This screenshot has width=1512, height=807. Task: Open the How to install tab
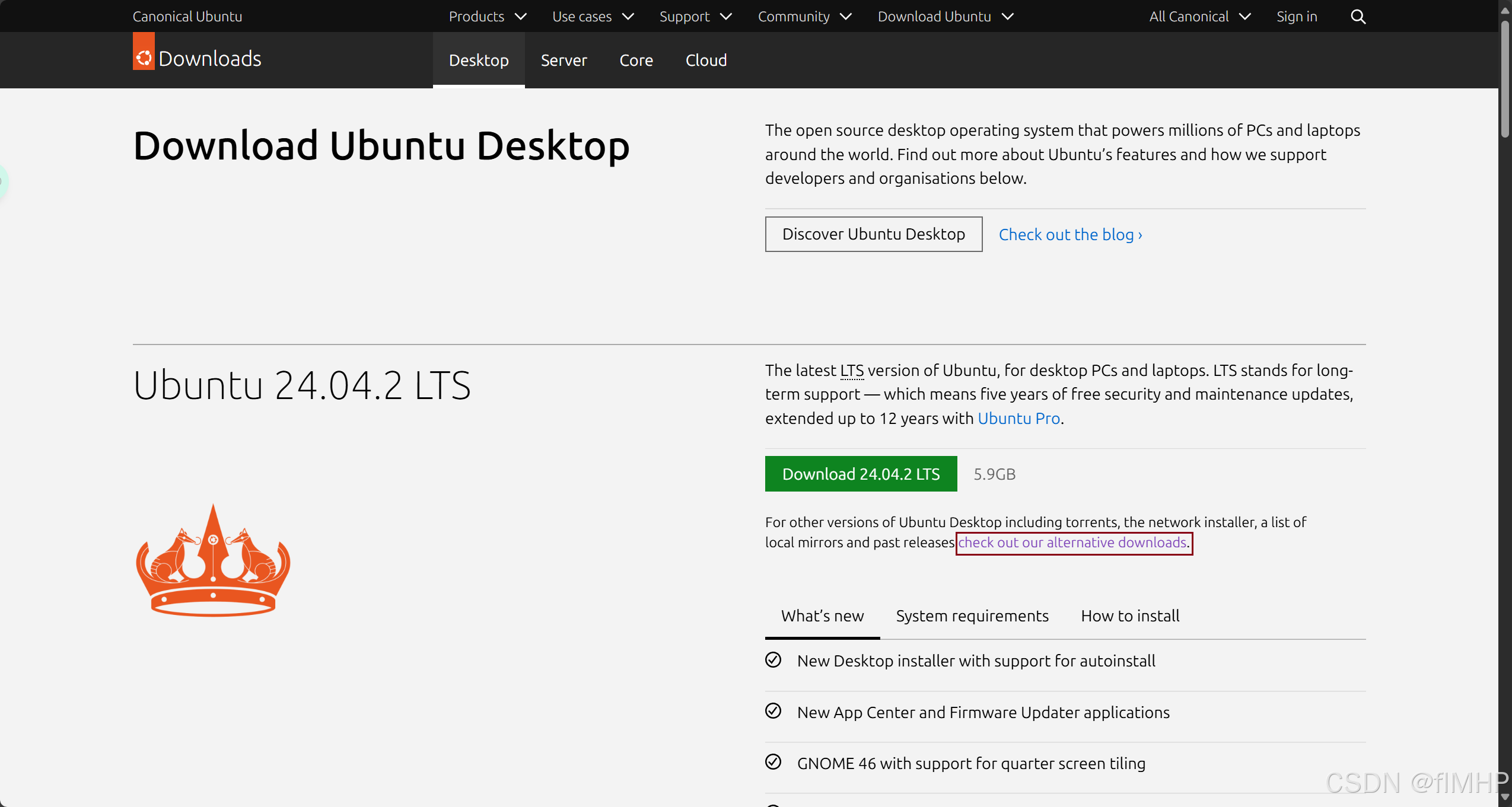click(x=1129, y=616)
